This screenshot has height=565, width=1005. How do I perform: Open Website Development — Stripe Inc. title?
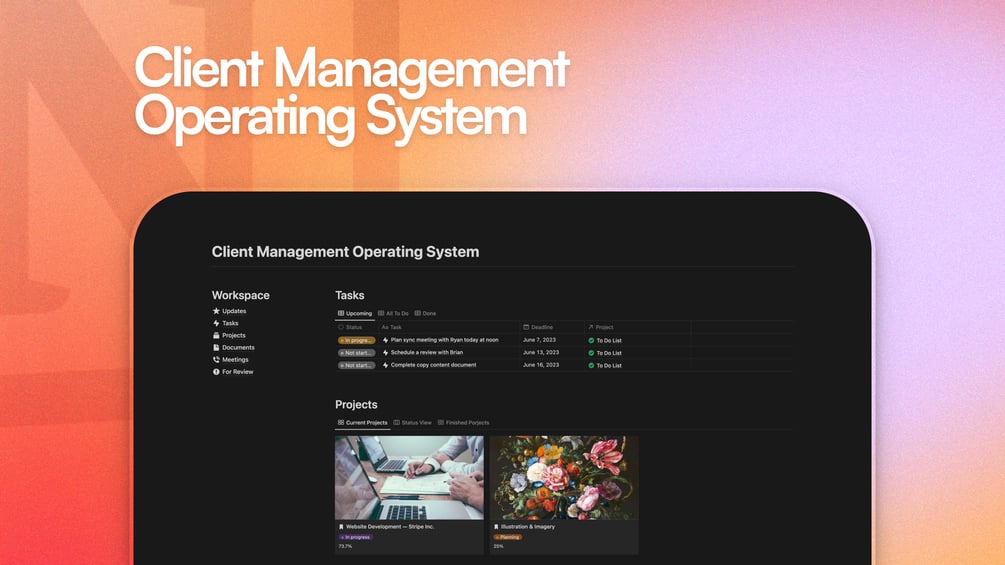point(390,527)
